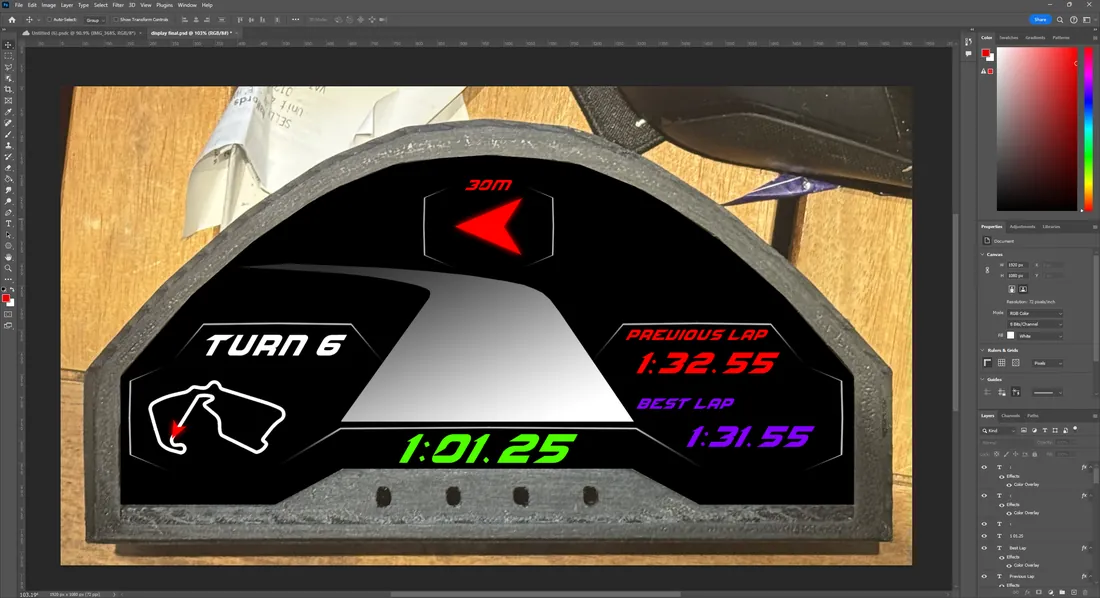Hide the 1:01.25 text layer
Screen dimensions: 1100x598
click(984, 536)
